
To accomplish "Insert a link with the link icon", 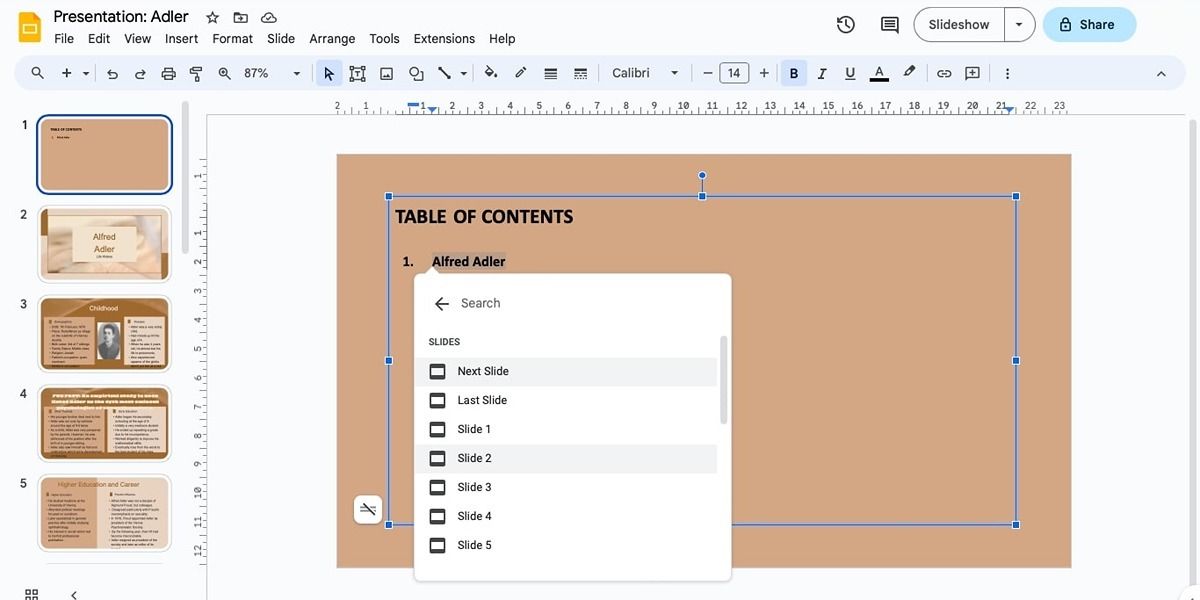I will click(x=943, y=72).
